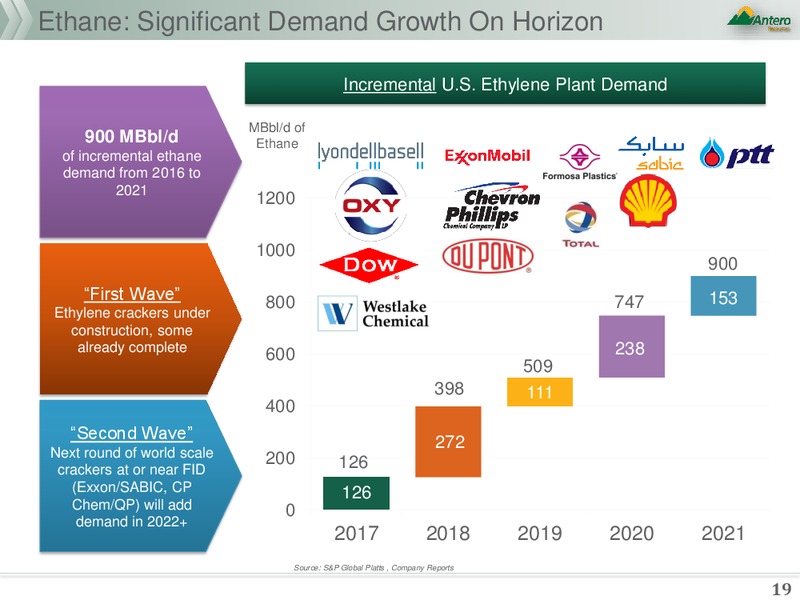
Task: Click the 1200 y-axis value
Action: (x=276, y=198)
